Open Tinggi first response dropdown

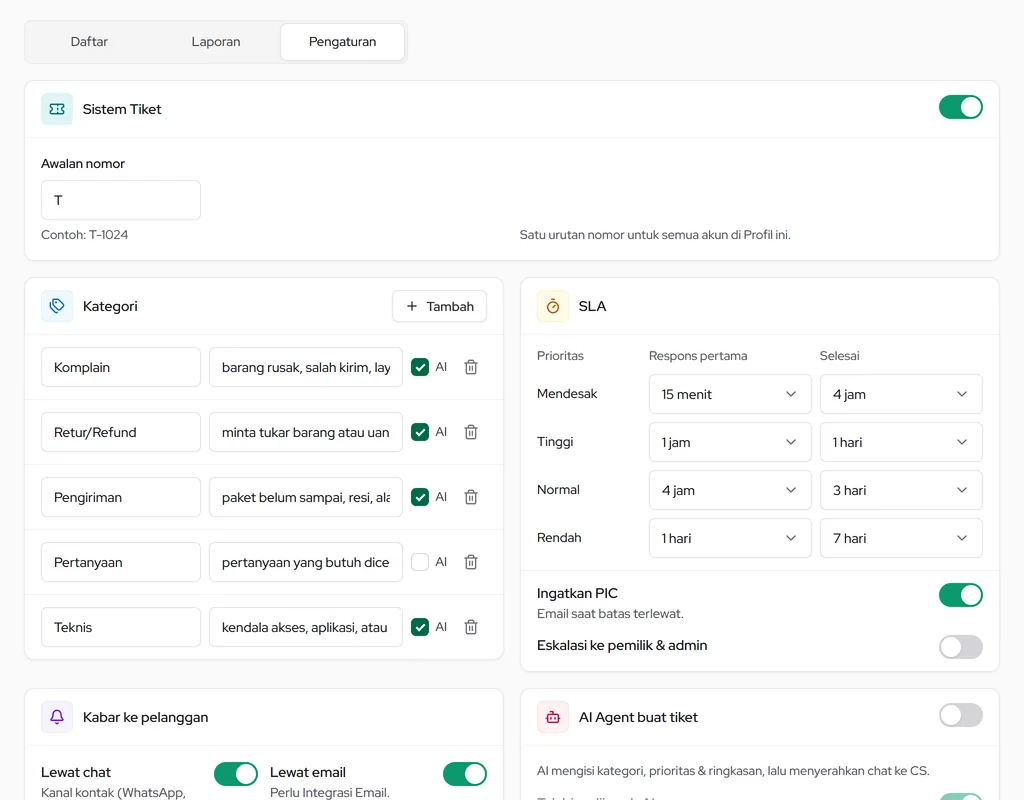point(730,442)
